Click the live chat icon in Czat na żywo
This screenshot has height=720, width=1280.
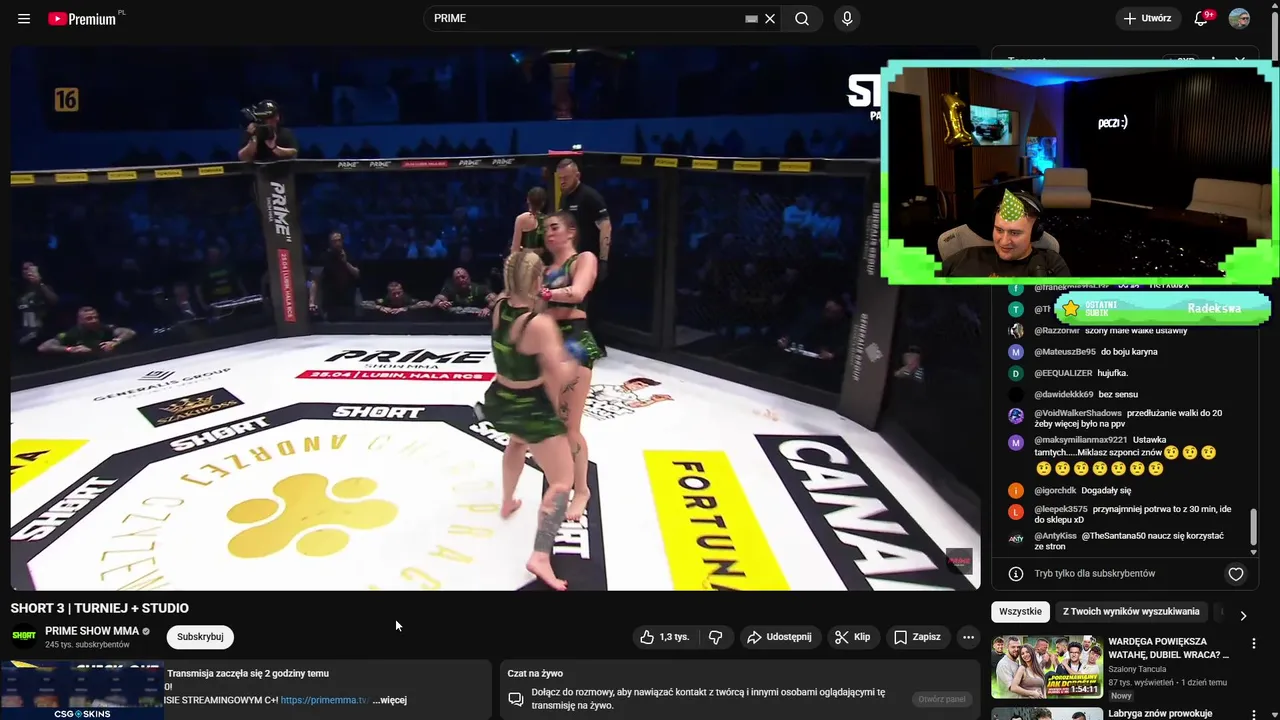click(516, 699)
